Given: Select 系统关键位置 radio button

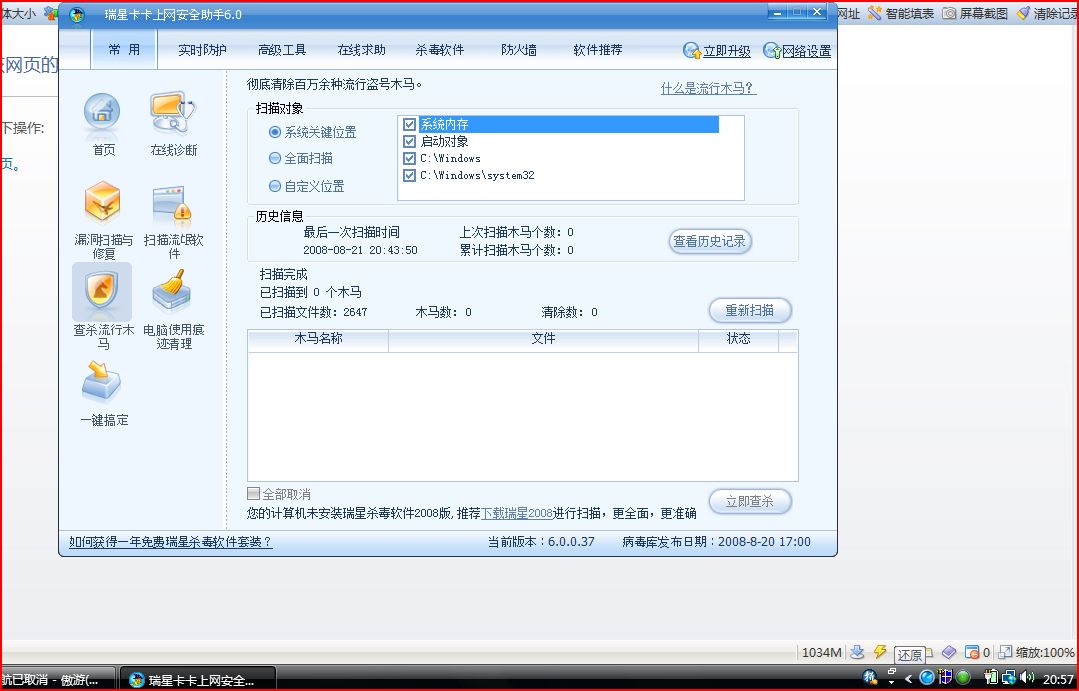Looking at the screenshot, I should [x=275, y=131].
